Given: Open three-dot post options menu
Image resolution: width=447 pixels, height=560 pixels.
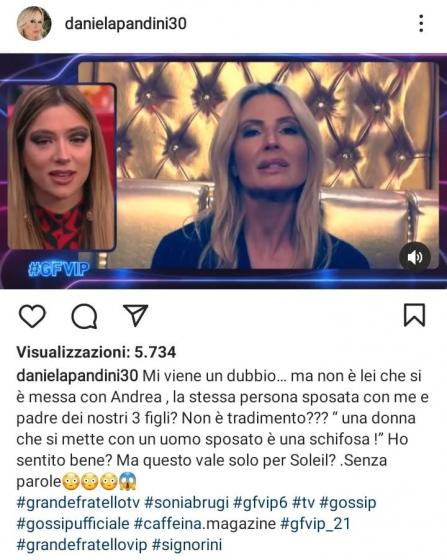Looking at the screenshot, I should pyautogui.click(x=421, y=24).
